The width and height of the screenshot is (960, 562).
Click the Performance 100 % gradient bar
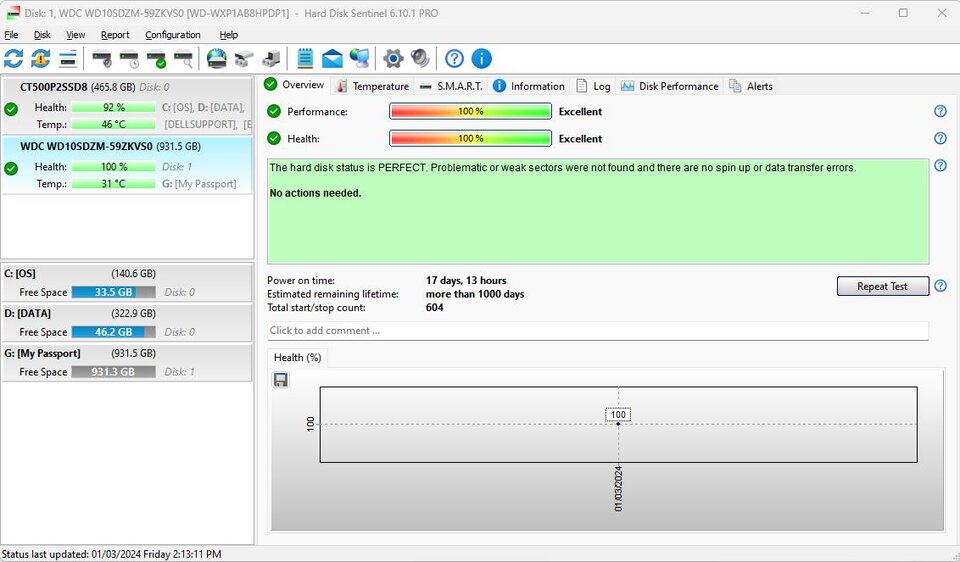coord(470,111)
